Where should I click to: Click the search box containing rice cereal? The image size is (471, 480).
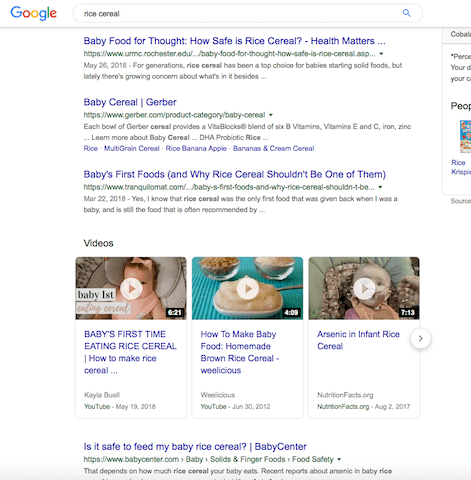(248, 13)
